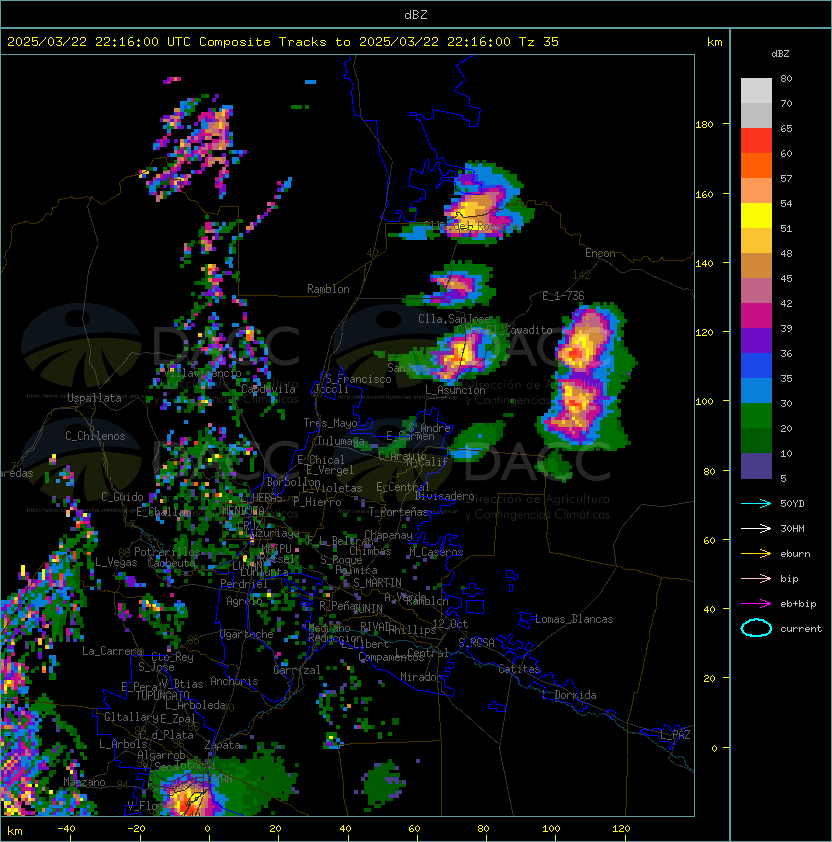Select the red 60–65 dBZ legend band
Viewport: 832px width, 842px height.
point(756,141)
